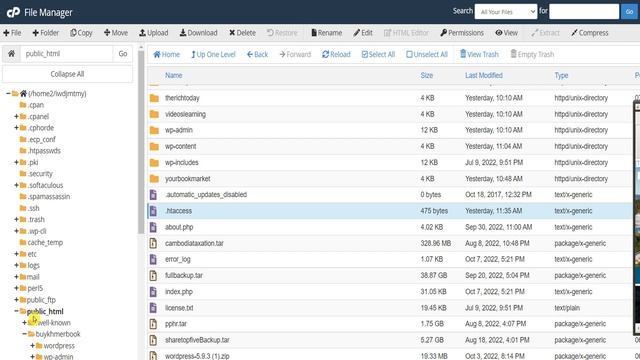The width and height of the screenshot is (640, 360).
Task: Click the home icon beside path field
Action: [x=11, y=53]
